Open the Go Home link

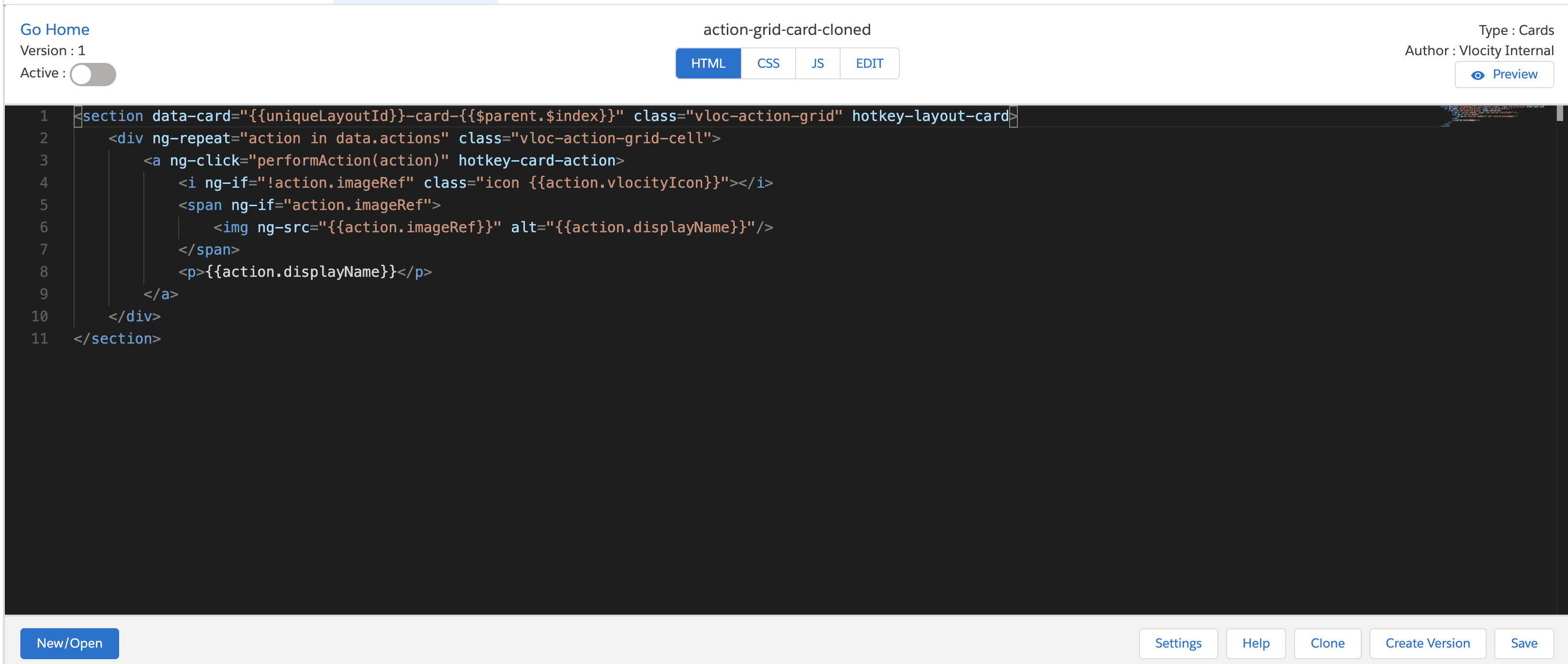[x=55, y=29]
